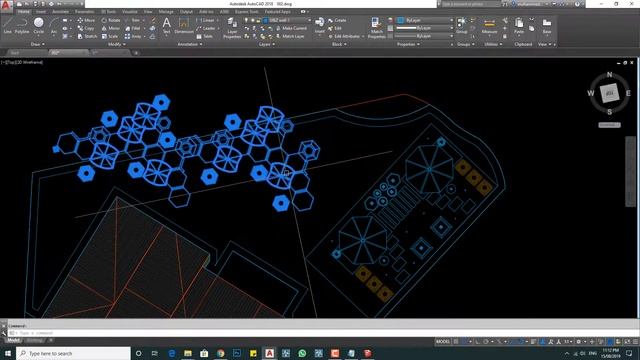Expand the Annotation panel
Screen dimensions: 640x360
[x=190, y=44]
